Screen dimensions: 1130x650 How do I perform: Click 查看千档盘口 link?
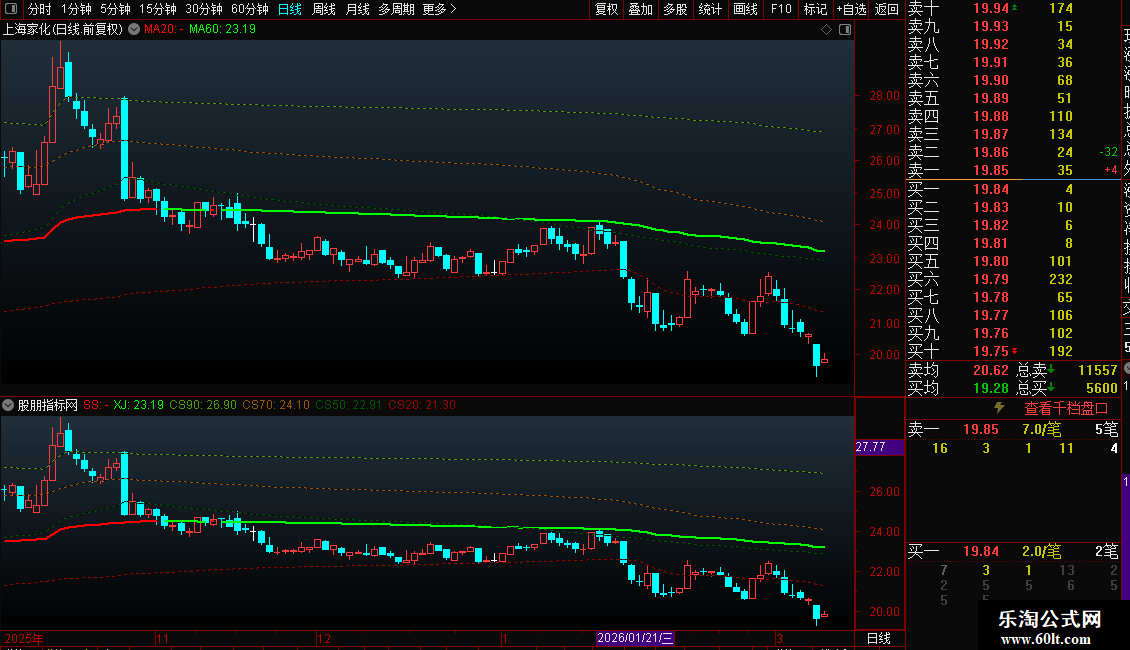tap(1066, 408)
